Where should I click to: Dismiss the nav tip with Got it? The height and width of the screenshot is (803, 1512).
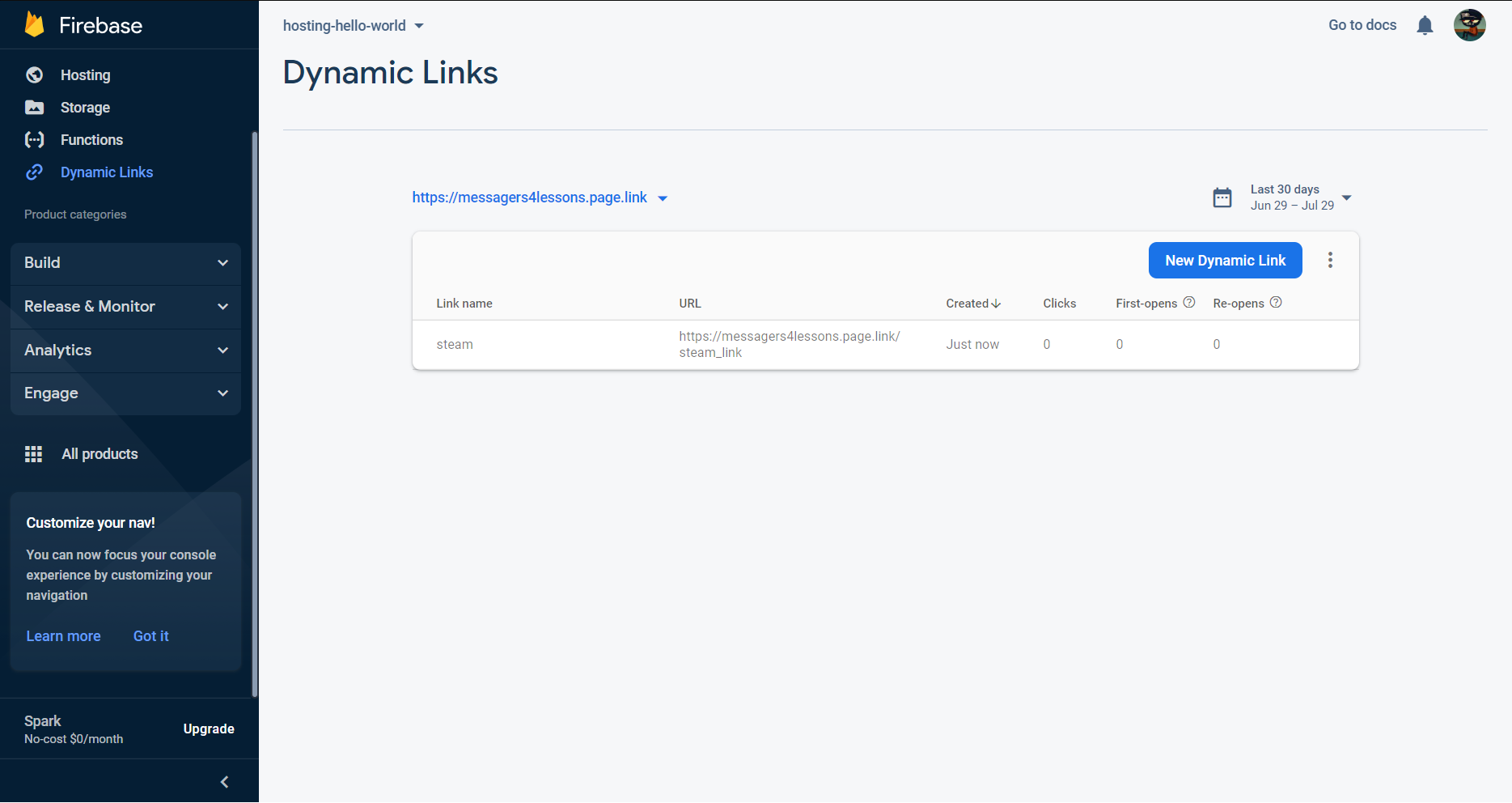coord(150,636)
